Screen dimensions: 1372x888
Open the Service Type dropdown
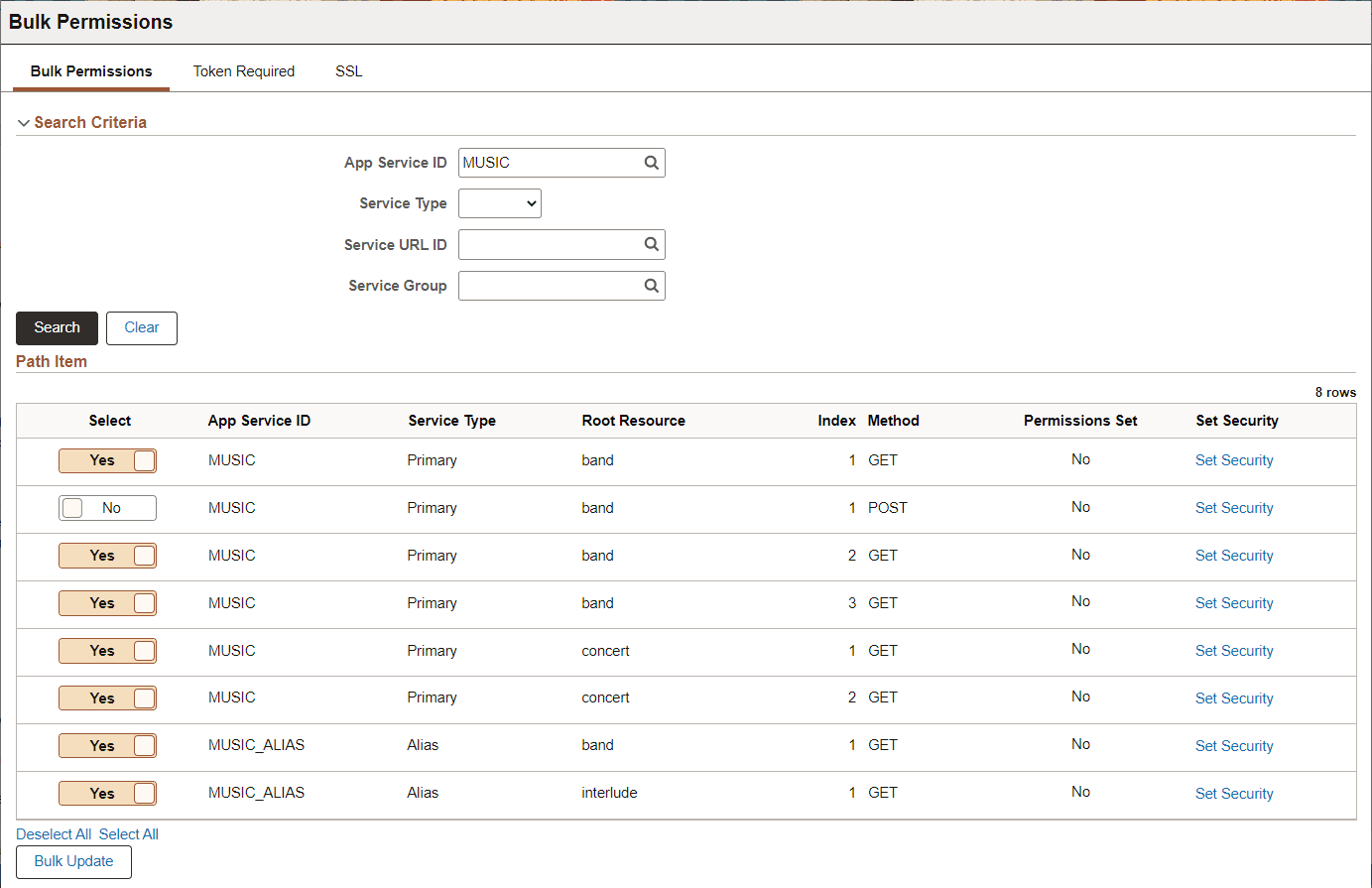(x=499, y=202)
